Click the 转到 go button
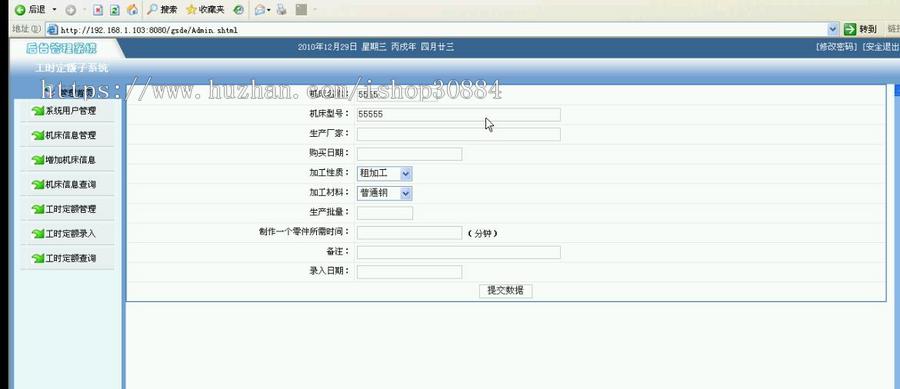This screenshot has width=900, height=389. [x=860, y=29]
